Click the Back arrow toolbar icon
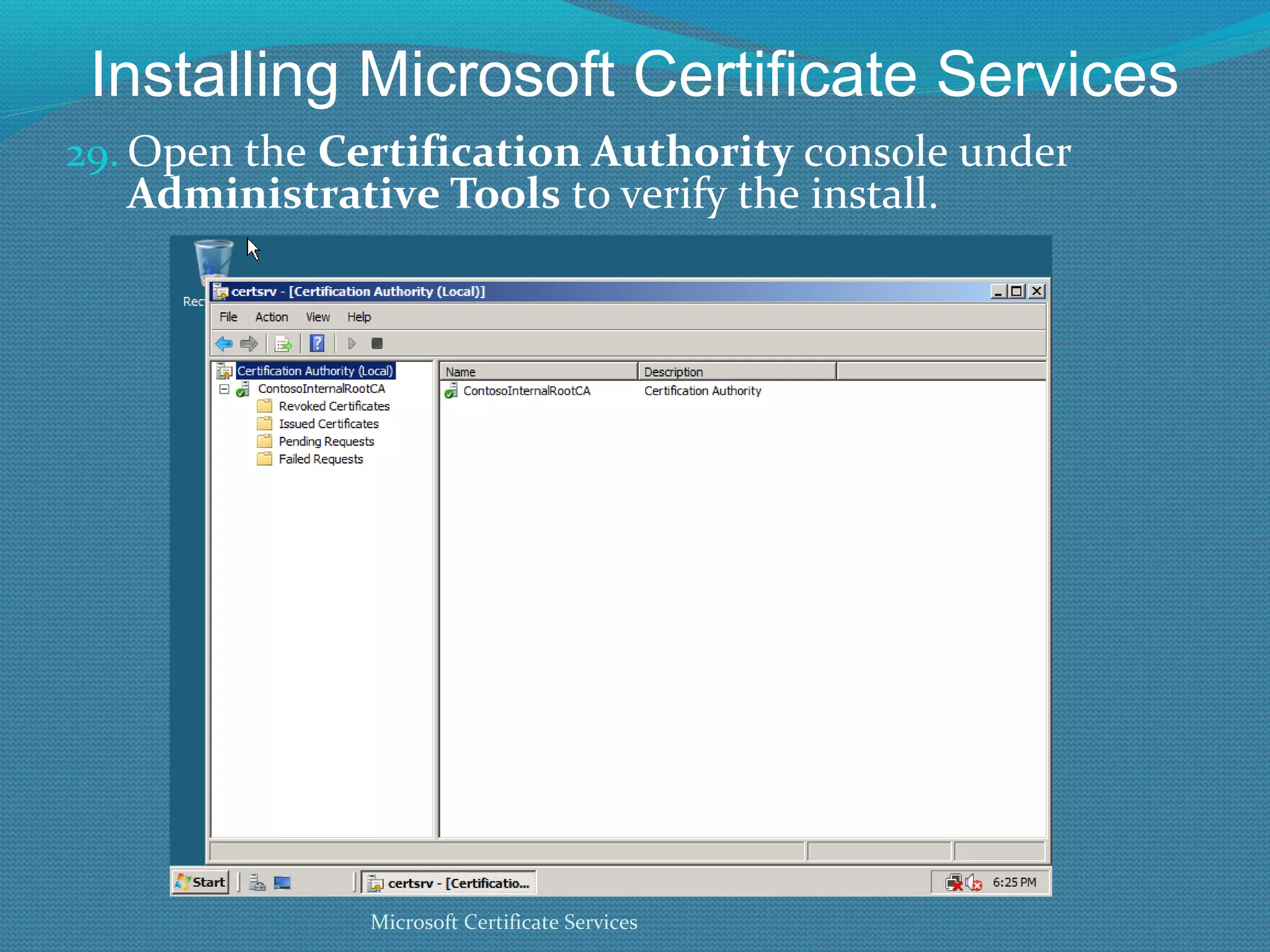 [224, 343]
